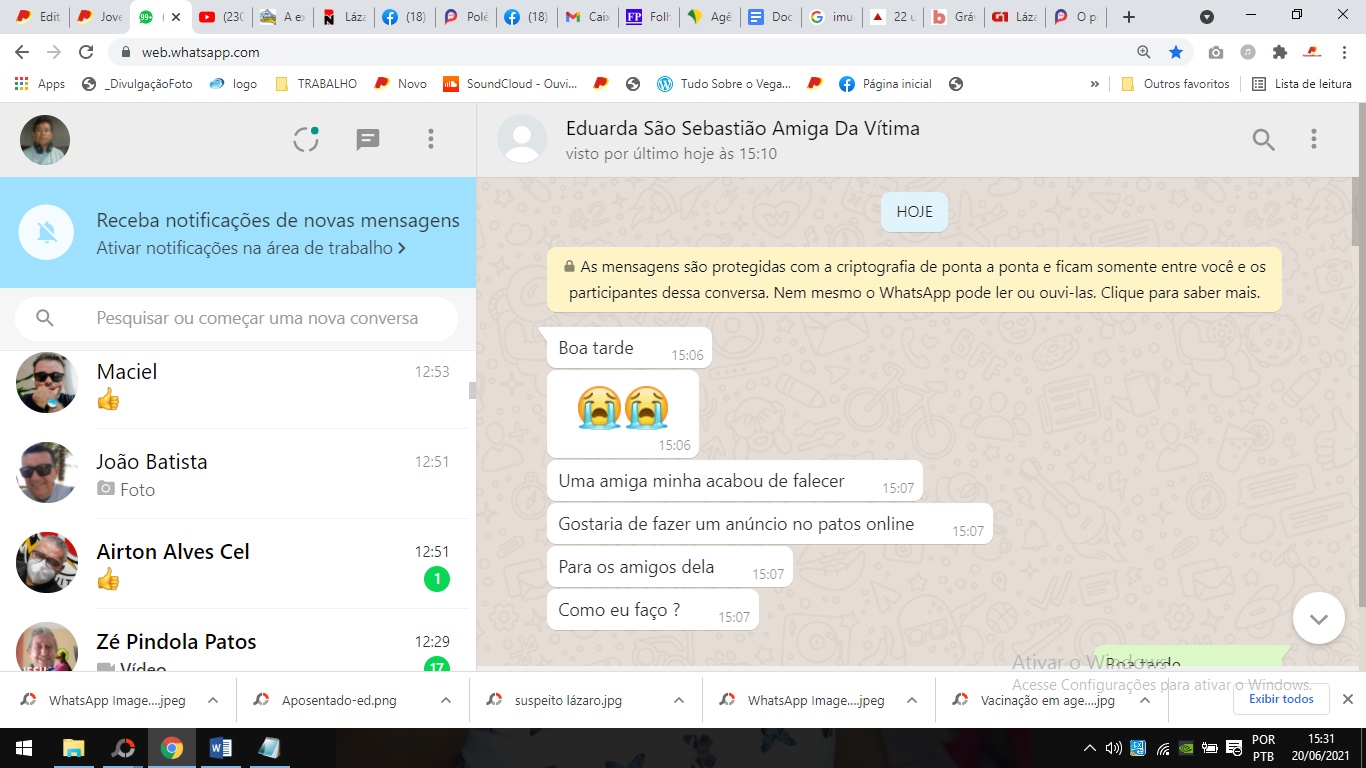Screen dimensions: 1366x768
Task: Open conversation options menu in chat header
Action: click(x=1313, y=139)
